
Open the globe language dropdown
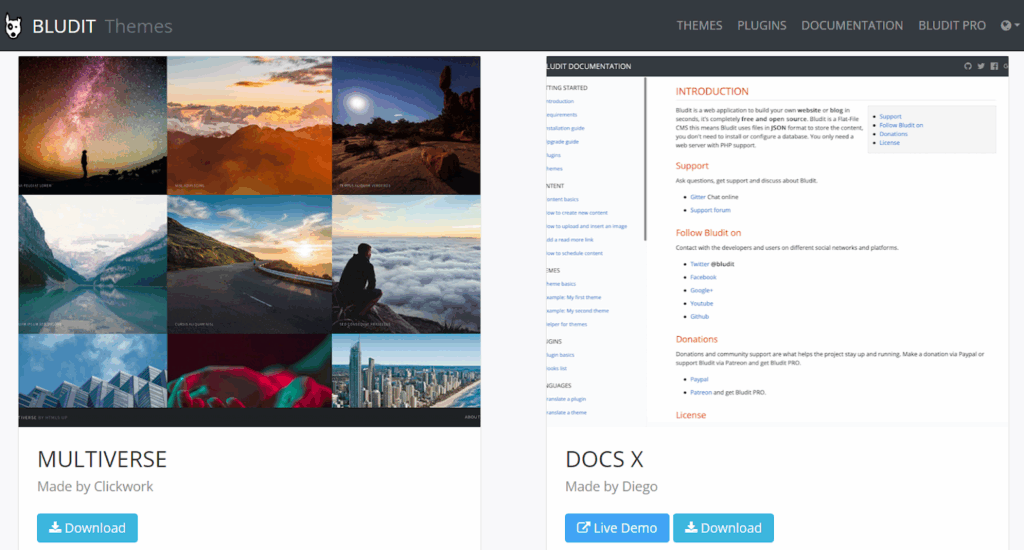[x=1010, y=25]
